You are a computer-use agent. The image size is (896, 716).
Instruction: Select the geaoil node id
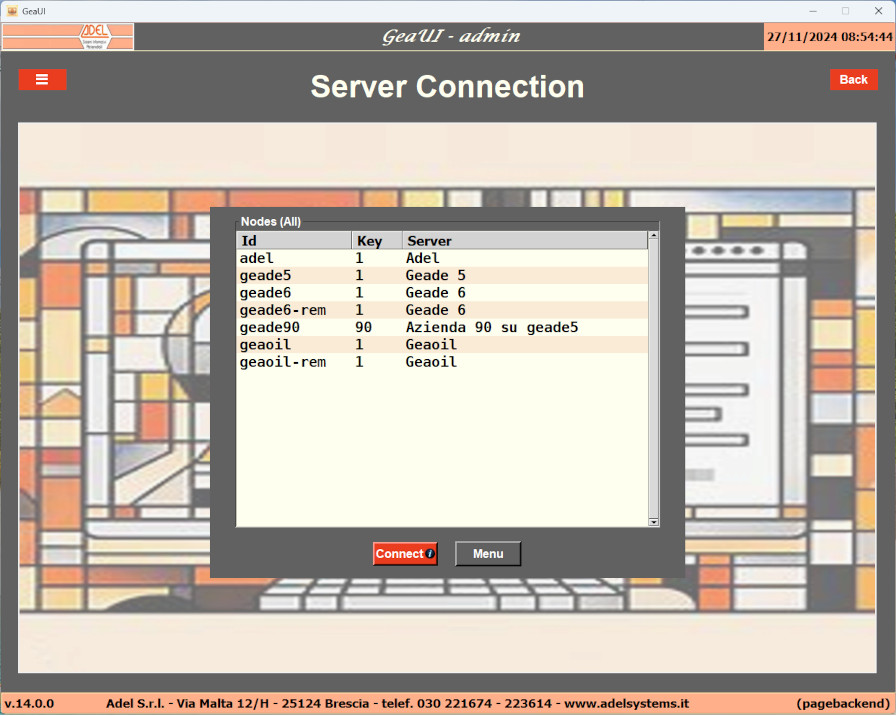(265, 345)
